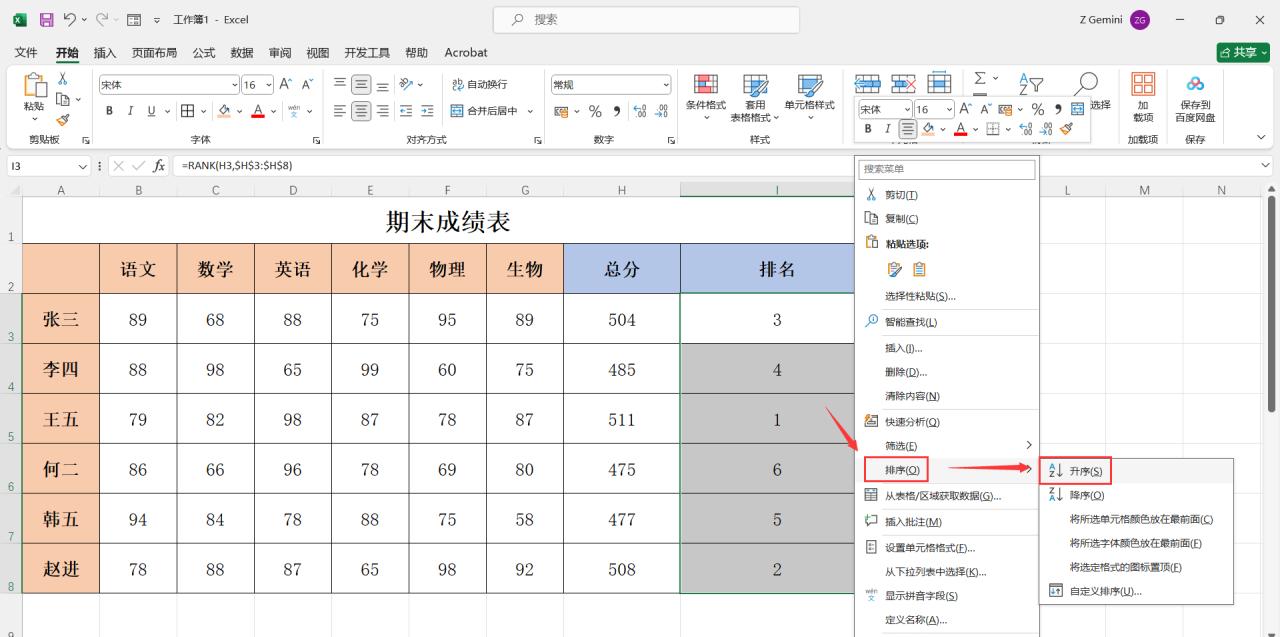The width and height of the screenshot is (1280, 637).
Task: Open the number format dropdown (常规)
Action: (665, 85)
